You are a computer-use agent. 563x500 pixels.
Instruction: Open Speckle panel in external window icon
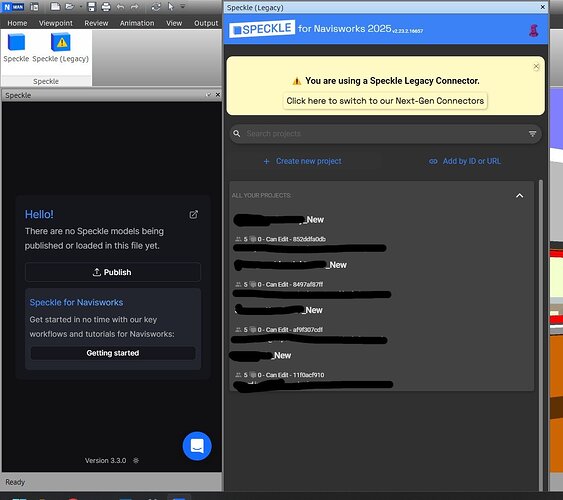(x=193, y=215)
